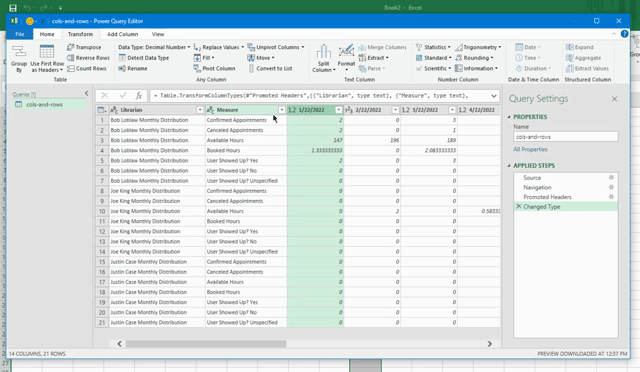Screen dimensions: 640x372
Task: Collapse the PROPERTIES section
Action: coord(509,117)
